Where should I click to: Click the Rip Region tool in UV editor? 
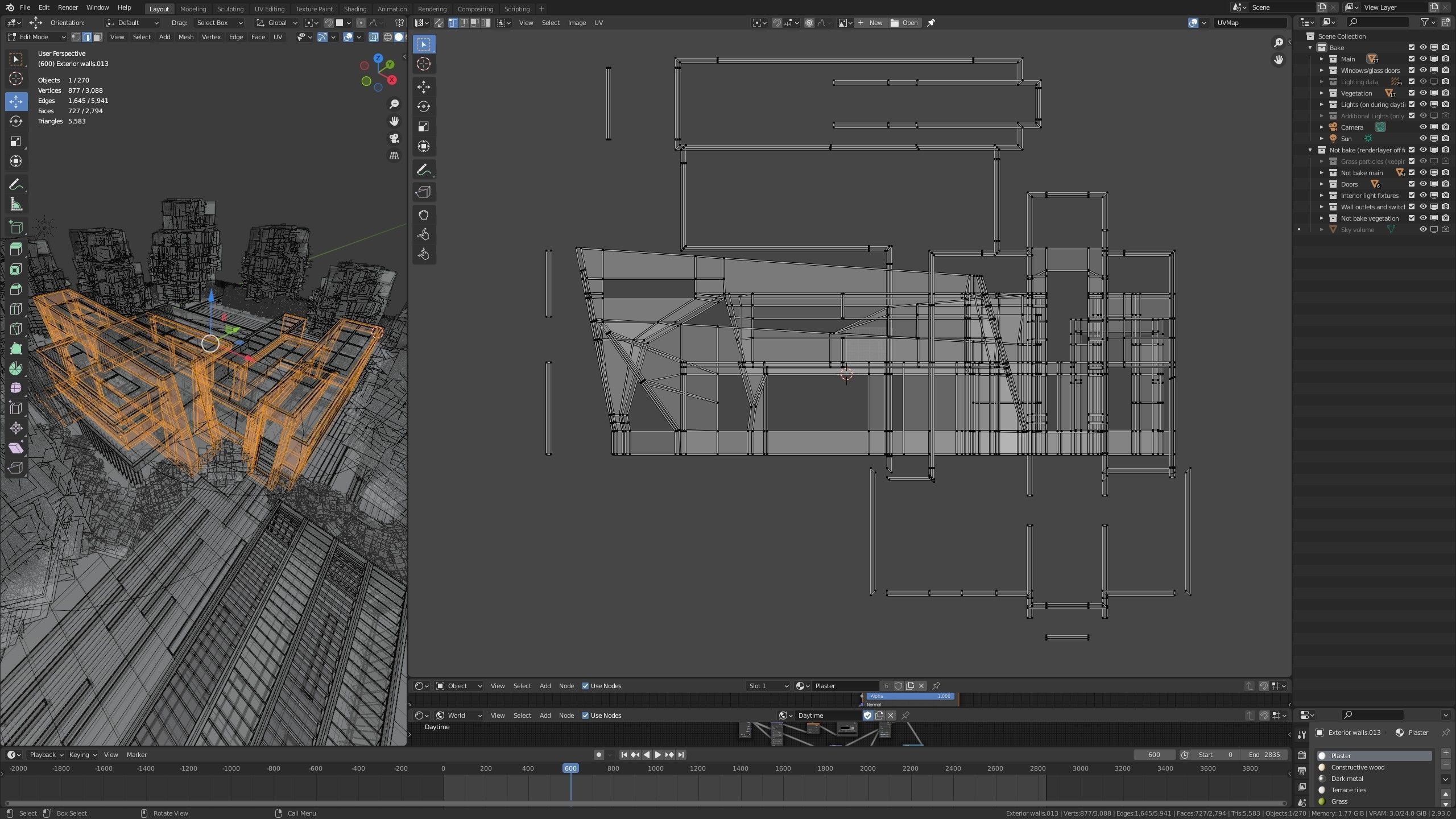click(x=423, y=192)
